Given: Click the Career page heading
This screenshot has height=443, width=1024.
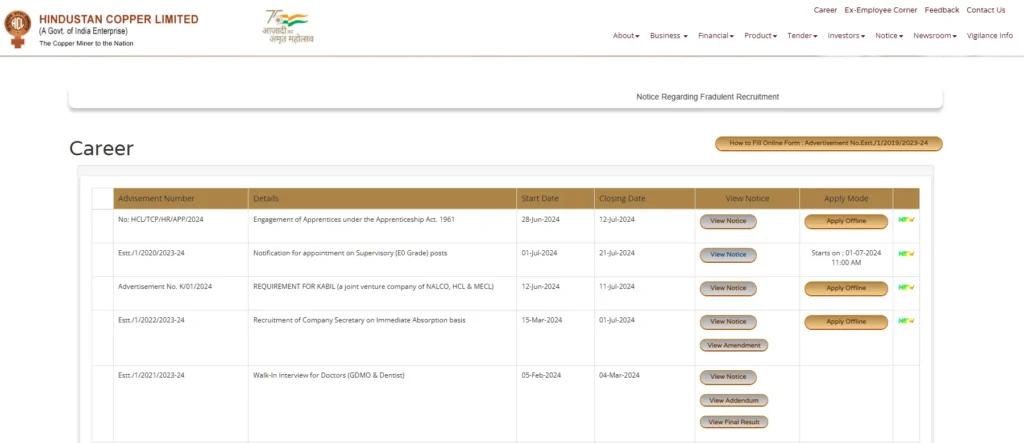Looking at the screenshot, I should coord(101,148).
